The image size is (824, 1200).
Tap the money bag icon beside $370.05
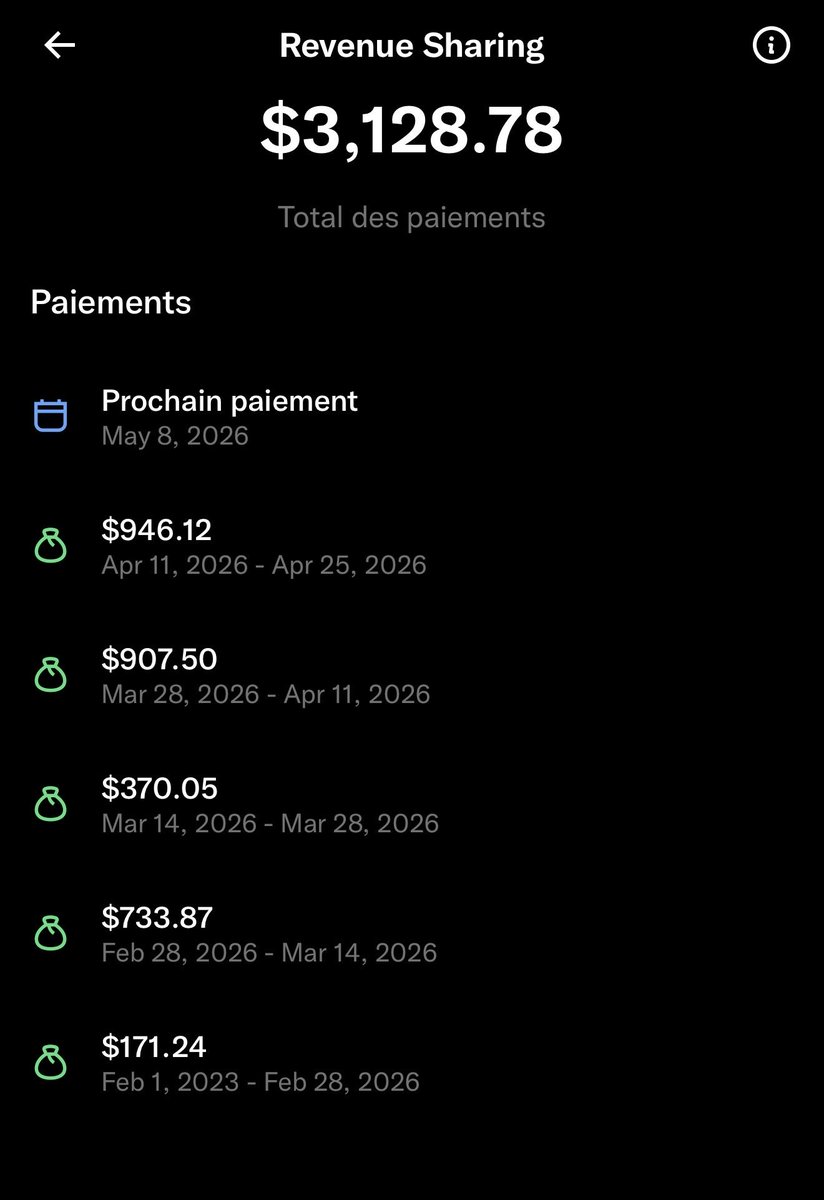point(50,804)
